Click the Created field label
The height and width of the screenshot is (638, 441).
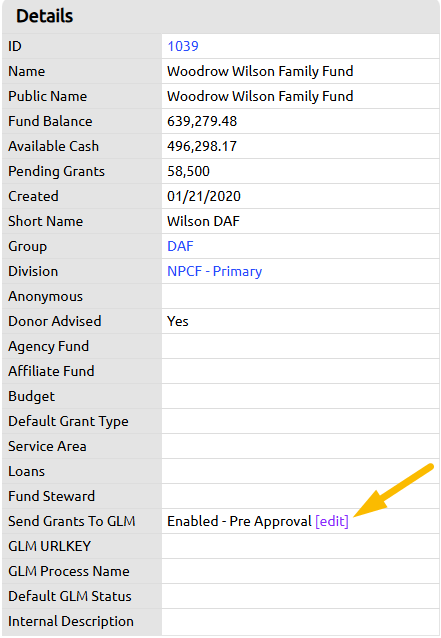(33, 197)
